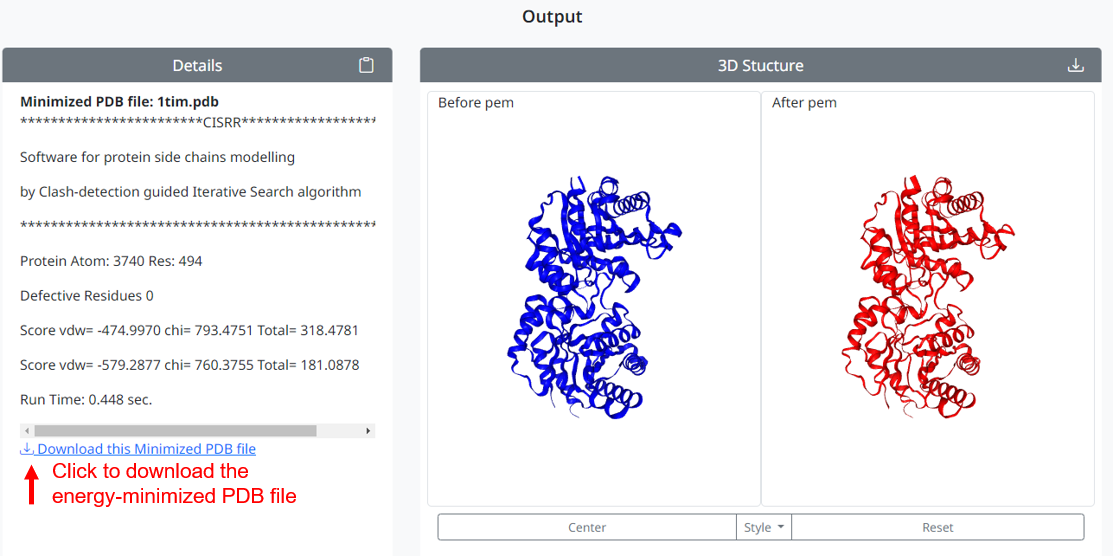Reset the 3D viewer
Screen dimensions: 1113x556
(x=937, y=527)
